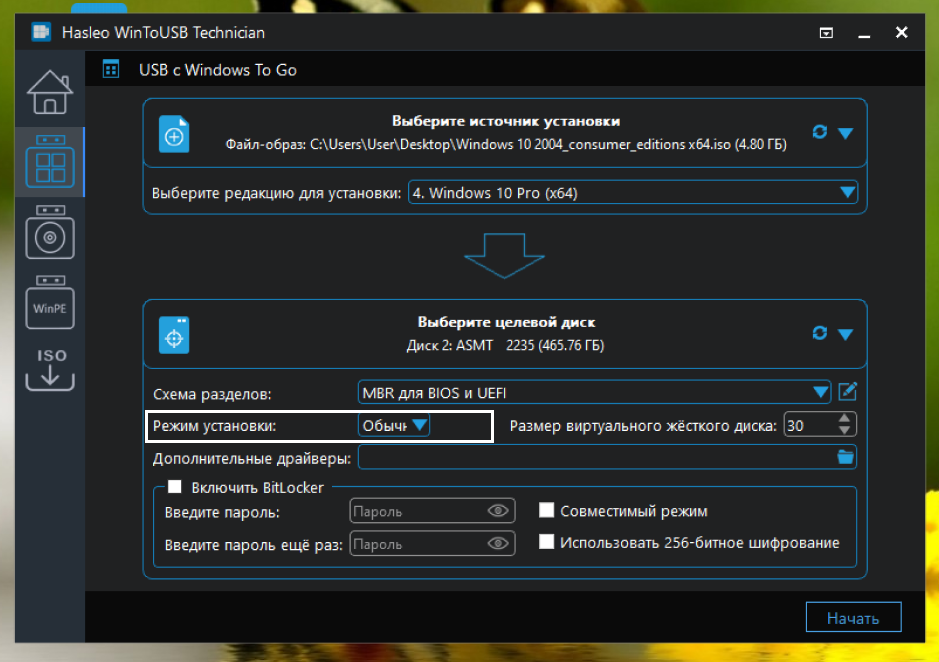
Task: Expand the installation source dropdown arrow
Action: tap(845, 133)
